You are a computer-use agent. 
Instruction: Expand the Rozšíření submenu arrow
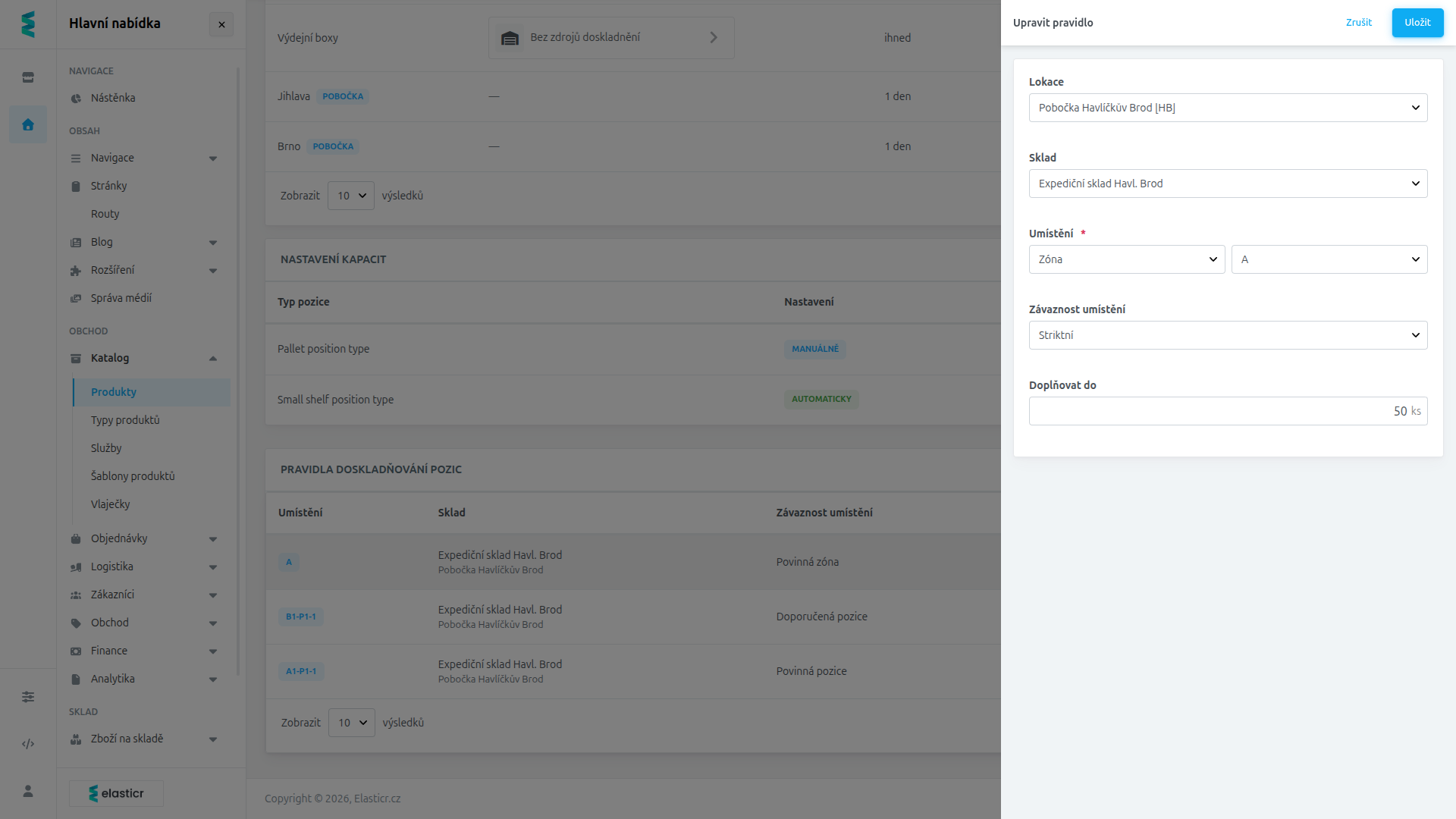[213, 271]
